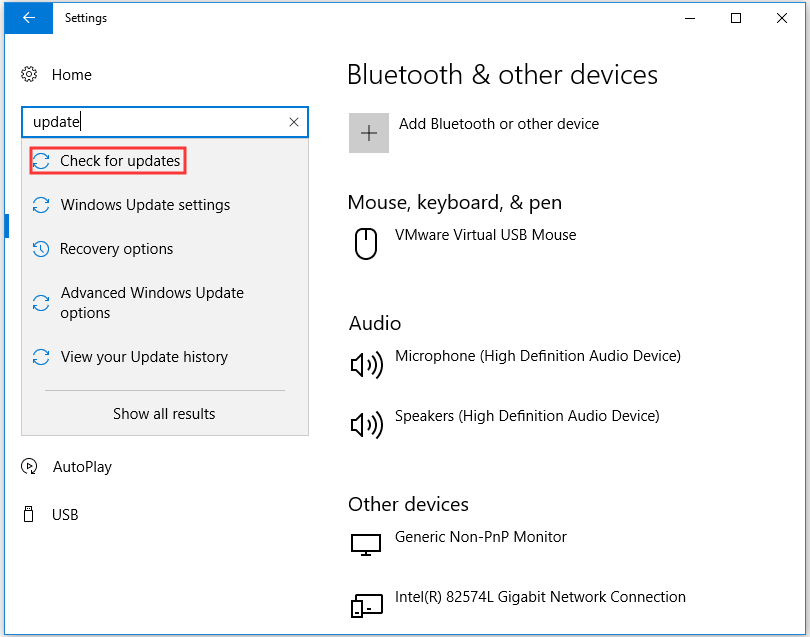Screen dimensions: 810x637
Task: Open Windows Update settings result
Action: coord(165,205)
